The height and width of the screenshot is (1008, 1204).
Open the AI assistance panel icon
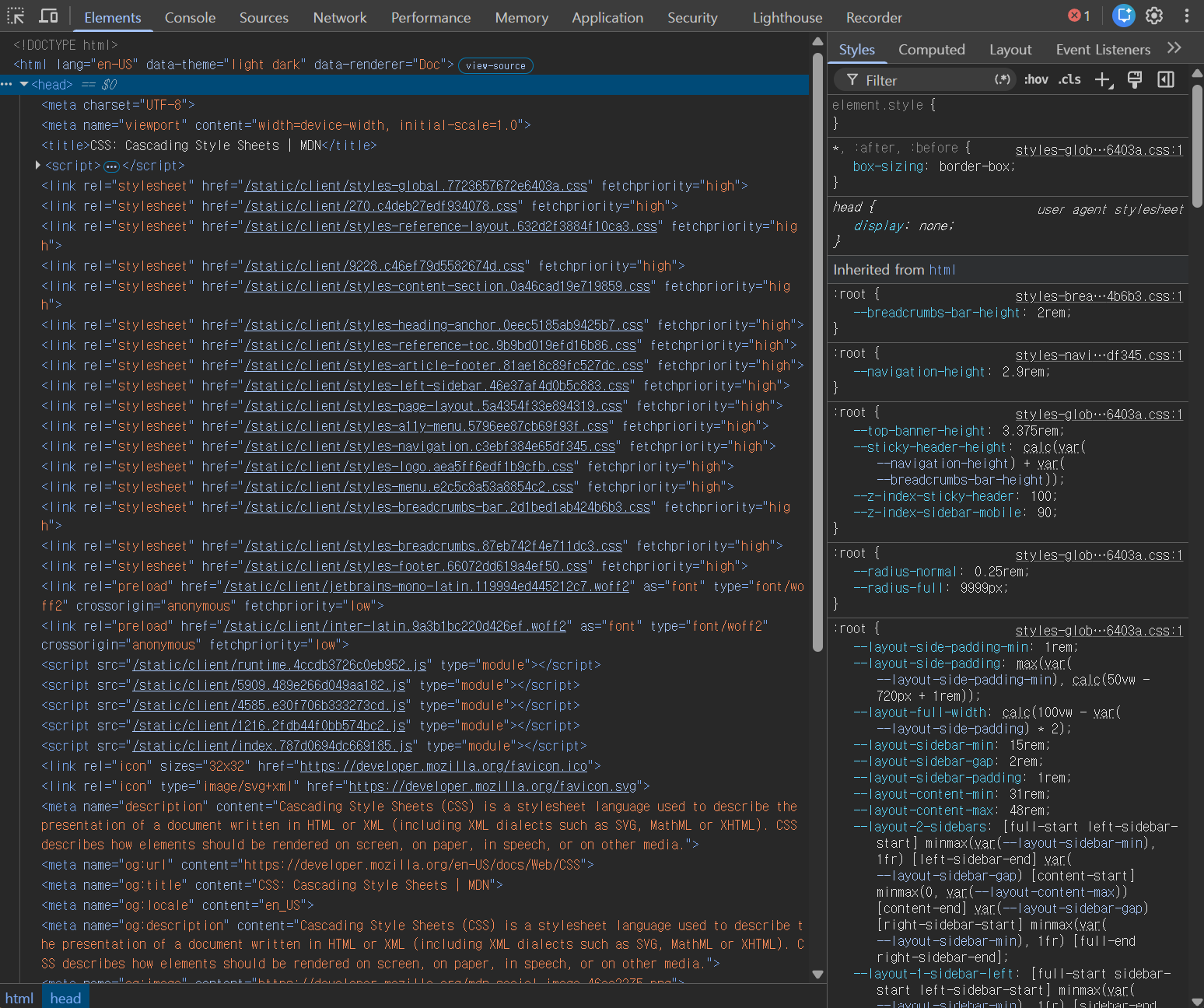pos(1123,16)
